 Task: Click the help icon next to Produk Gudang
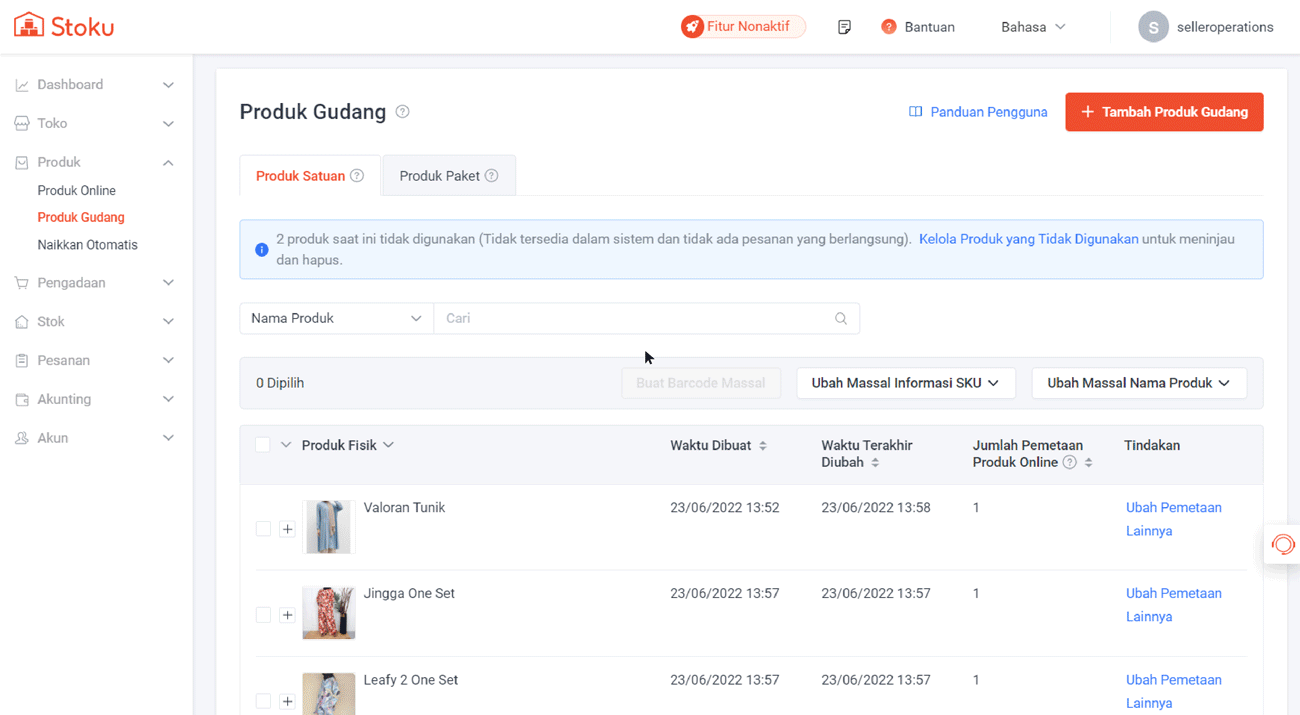402,112
